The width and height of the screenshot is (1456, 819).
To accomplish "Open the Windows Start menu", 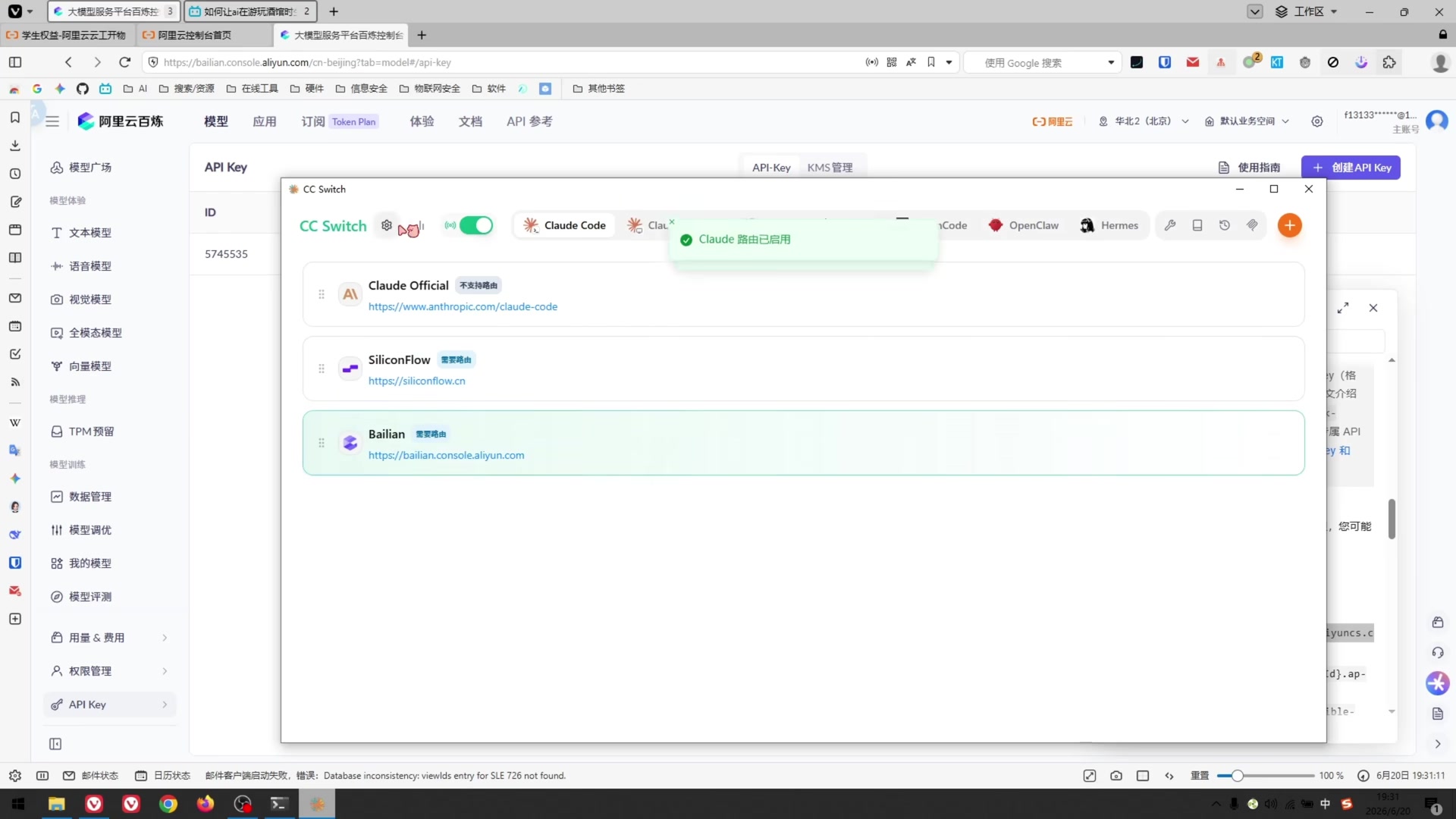I will (19, 804).
